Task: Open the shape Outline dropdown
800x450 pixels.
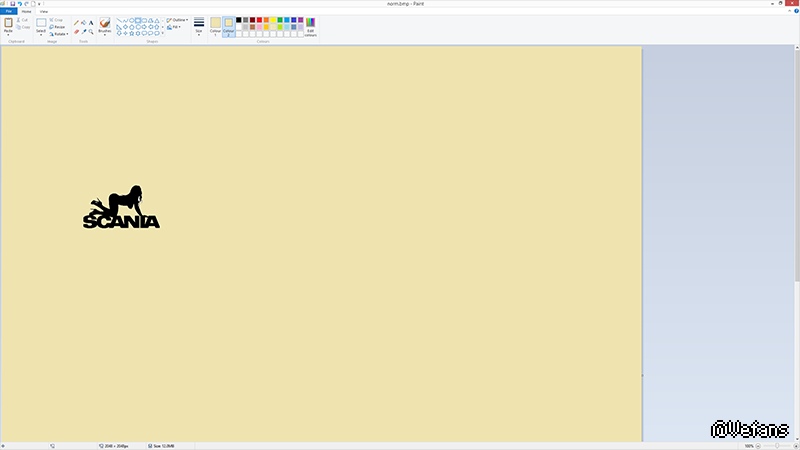Action: (178, 19)
